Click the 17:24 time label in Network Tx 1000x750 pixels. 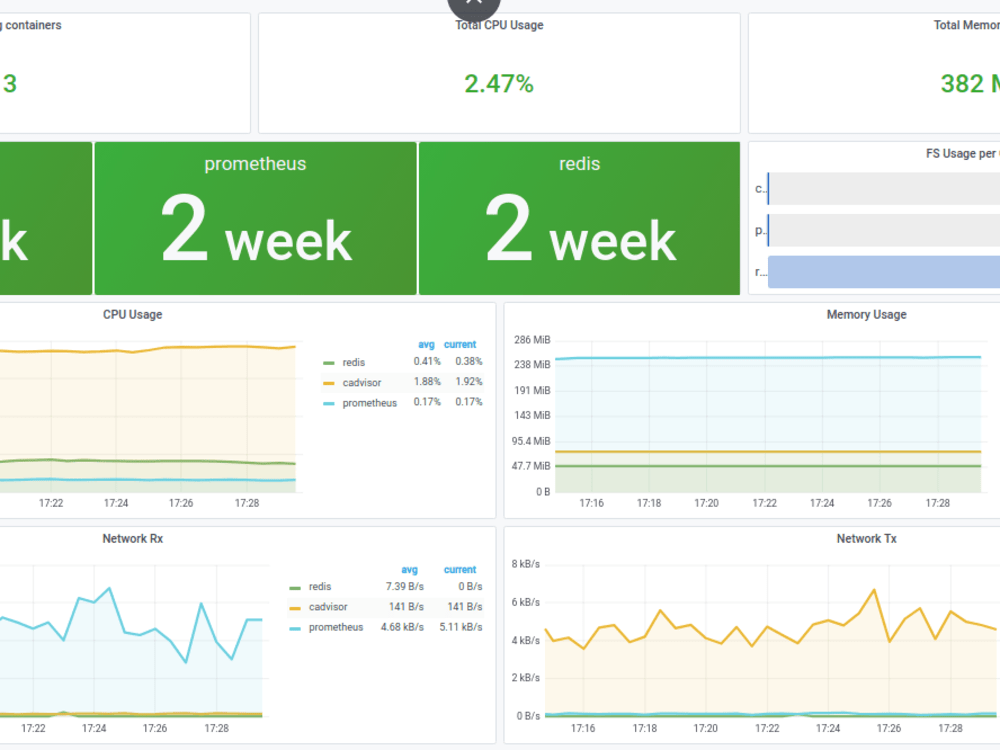tap(828, 728)
